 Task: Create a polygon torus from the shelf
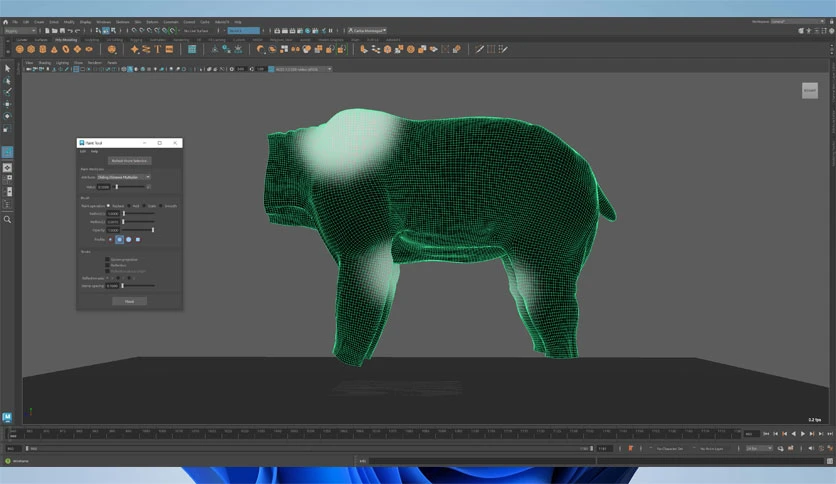coord(66,49)
